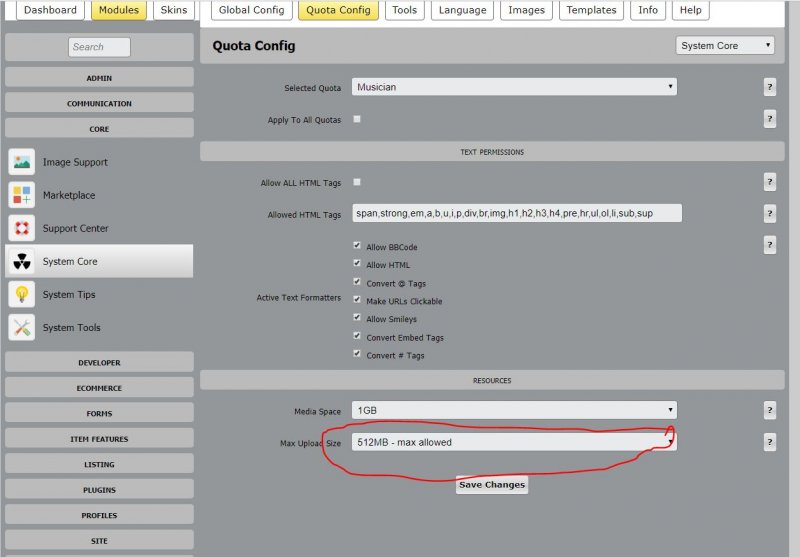
Task: Disable the Allow Smileys checkbox
Action: [357, 318]
